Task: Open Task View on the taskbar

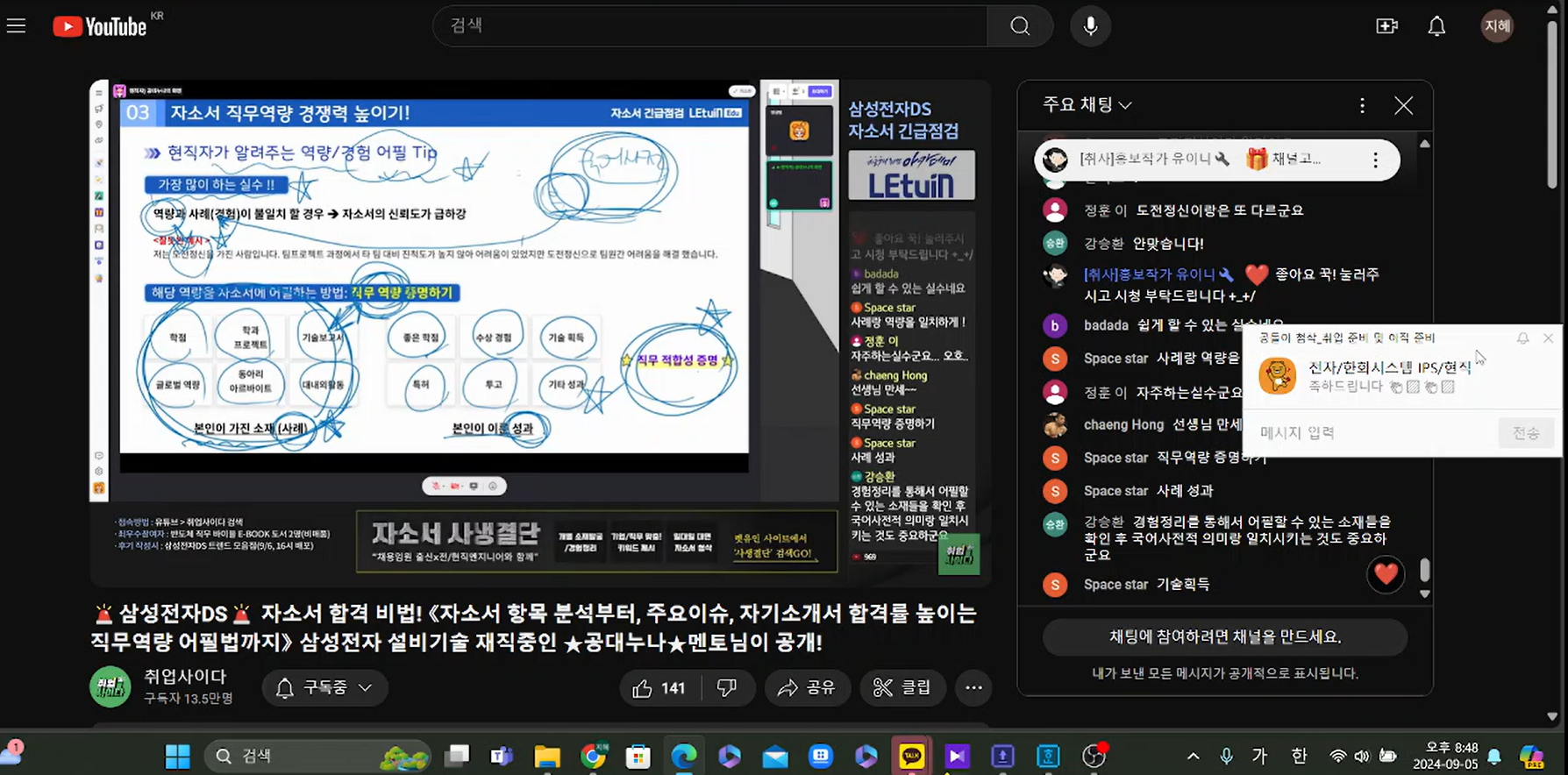Action: point(457,756)
